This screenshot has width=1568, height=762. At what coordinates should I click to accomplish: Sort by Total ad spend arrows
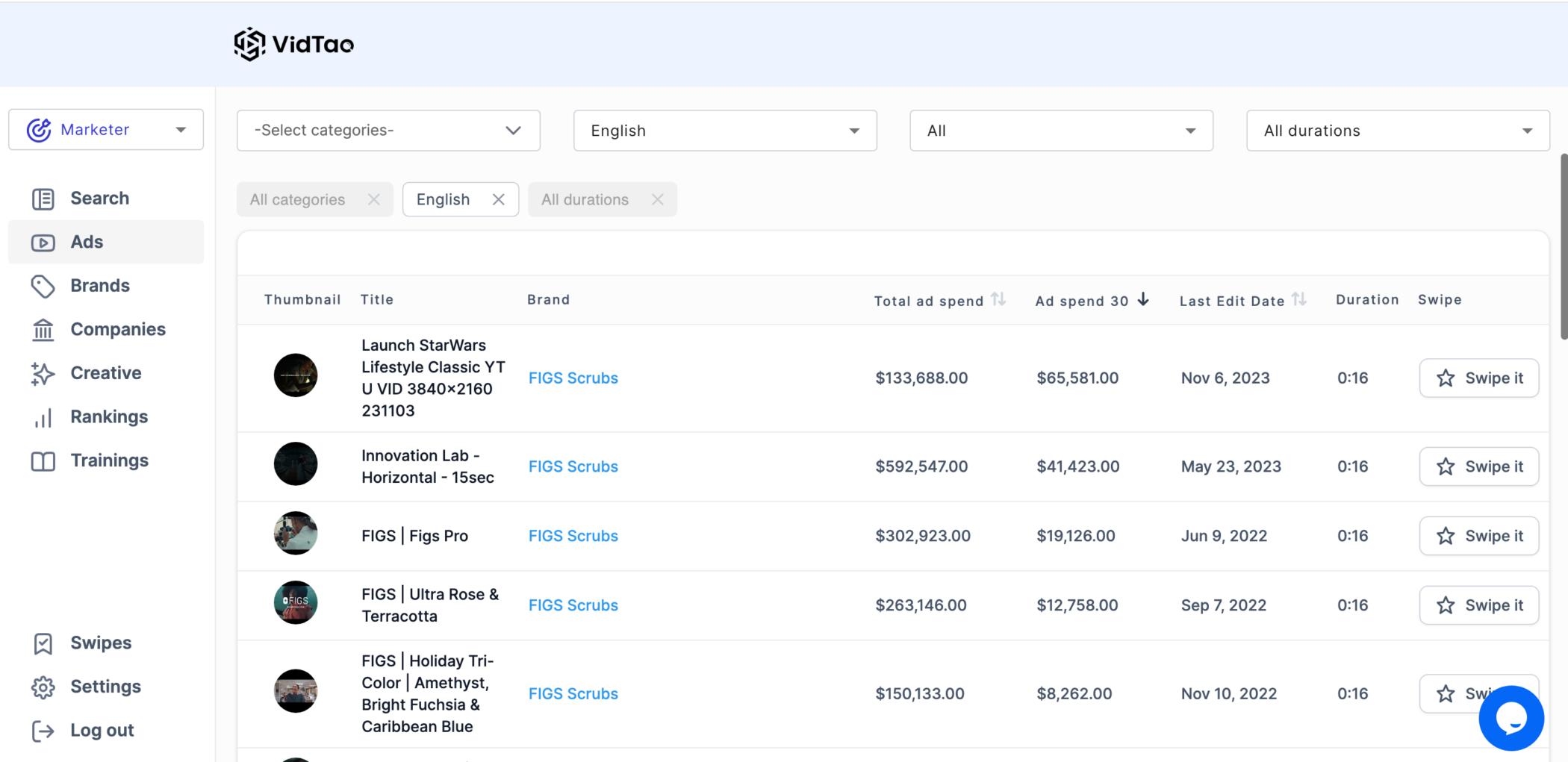998,299
